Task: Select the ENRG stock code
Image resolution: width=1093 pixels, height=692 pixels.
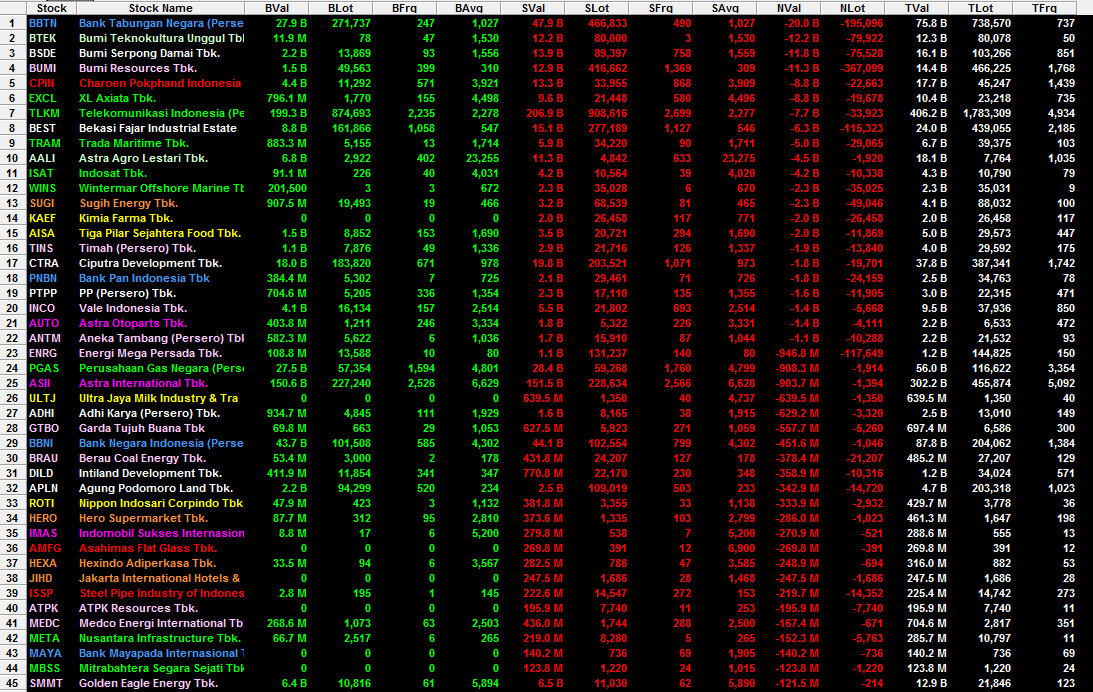Action: (x=43, y=353)
